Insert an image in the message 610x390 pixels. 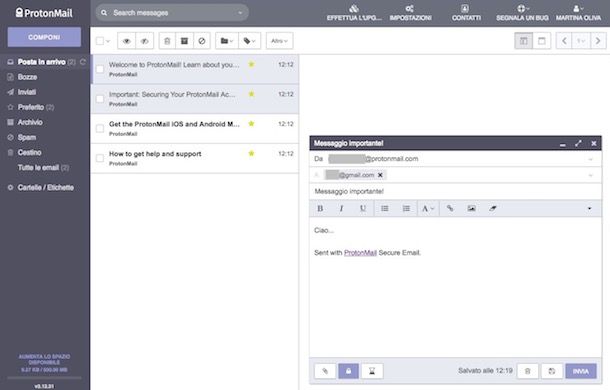[x=472, y=209]
